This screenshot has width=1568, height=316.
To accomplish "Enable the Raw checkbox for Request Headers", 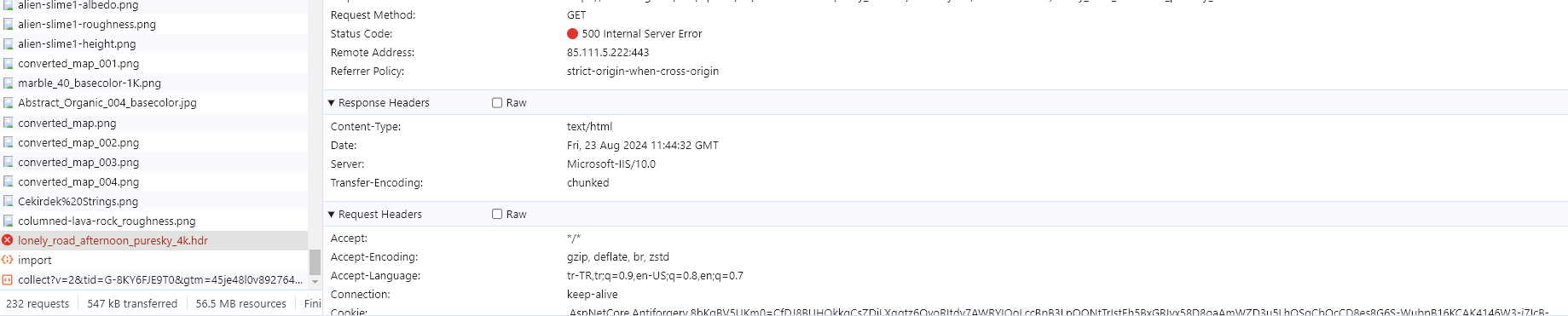I will [x=497, y=215].
